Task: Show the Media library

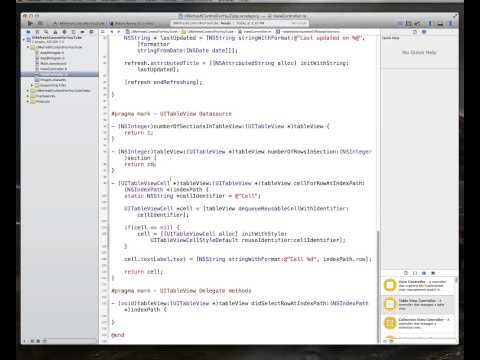Action: tap(433, 273)
